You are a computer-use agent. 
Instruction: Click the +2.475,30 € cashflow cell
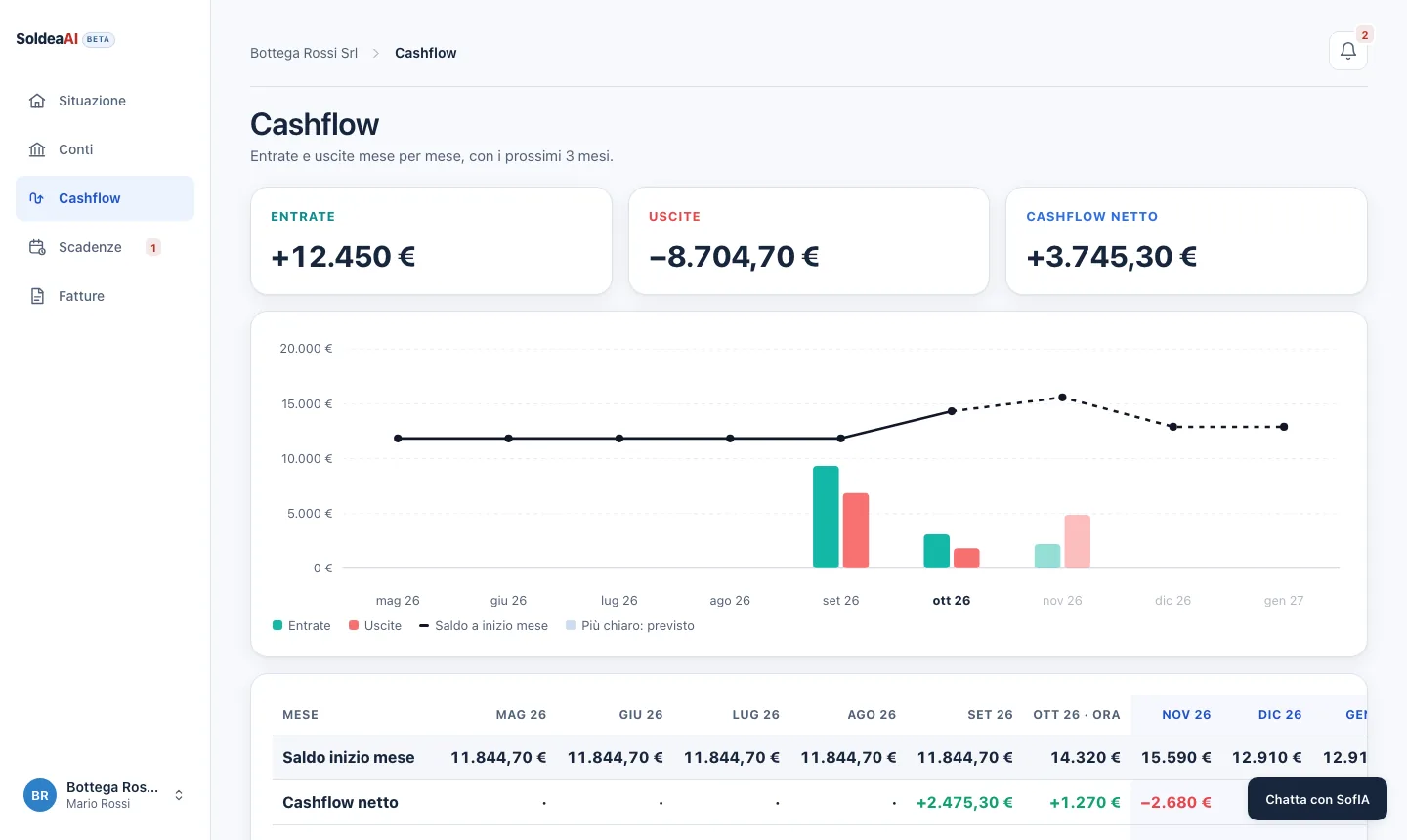click(964, 802)
